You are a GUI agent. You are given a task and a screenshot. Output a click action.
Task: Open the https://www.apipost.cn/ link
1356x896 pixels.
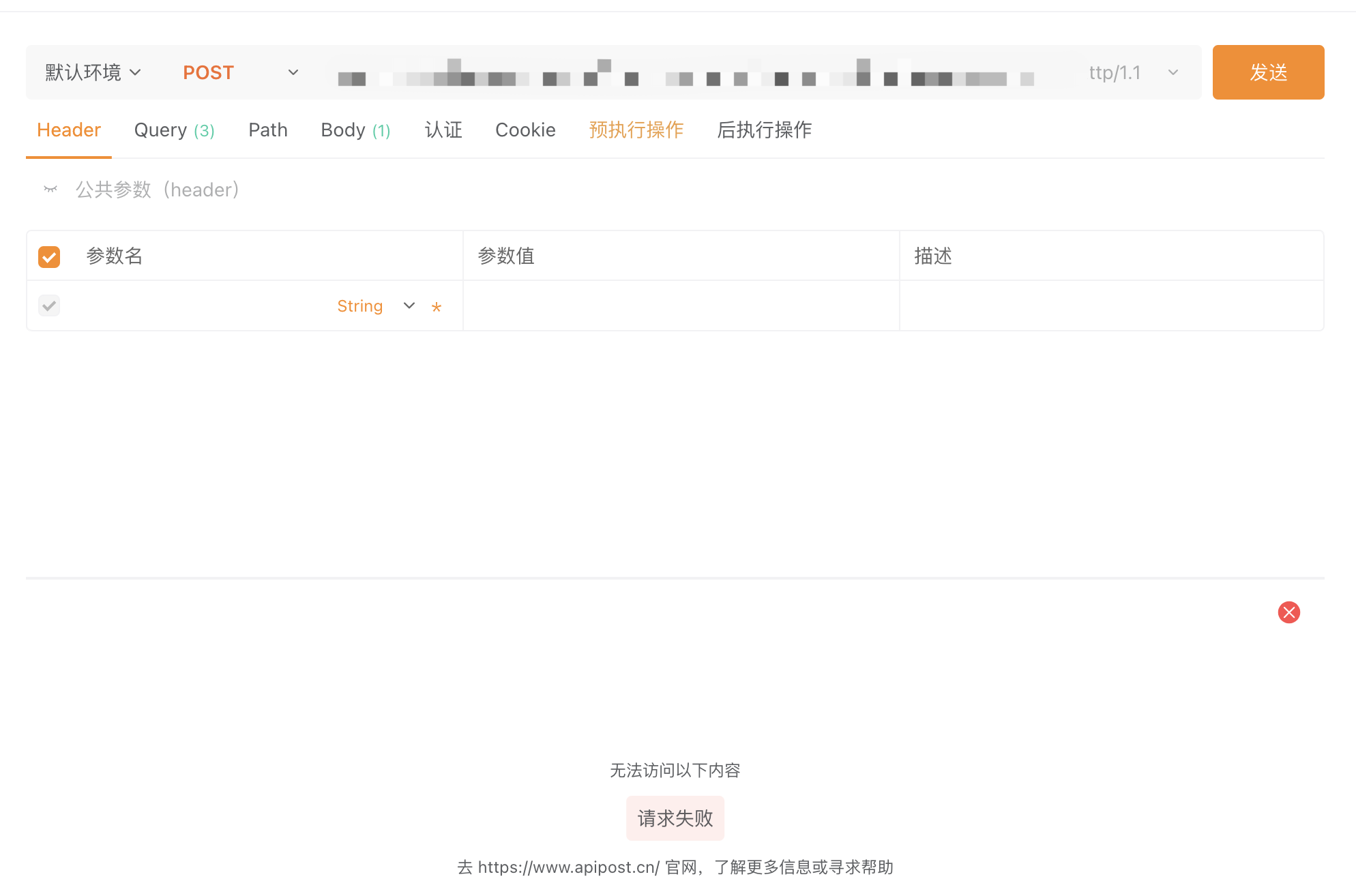(569, 867)
